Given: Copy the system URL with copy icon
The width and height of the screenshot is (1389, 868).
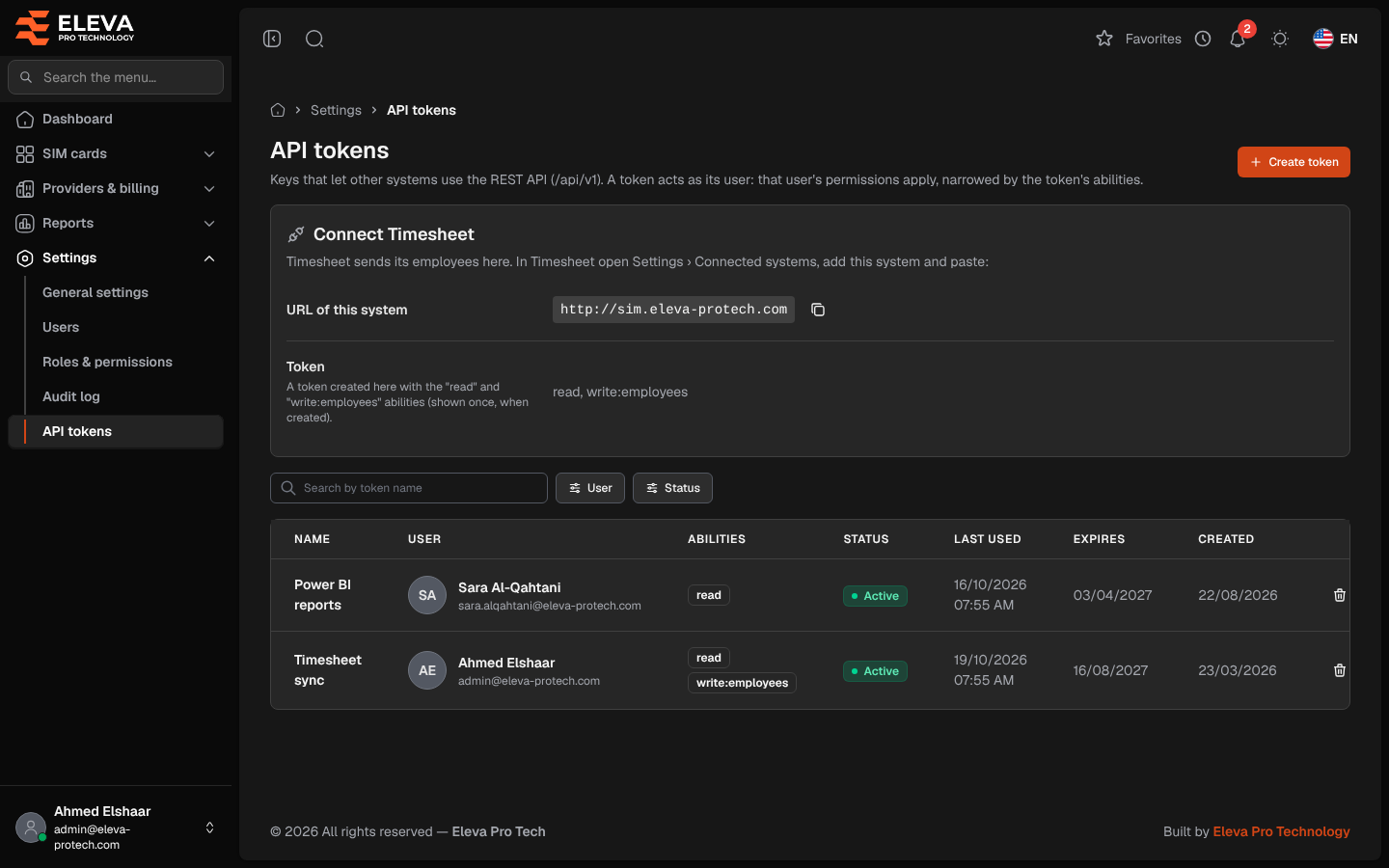Looking at the screenshot, I should point(818,310).
